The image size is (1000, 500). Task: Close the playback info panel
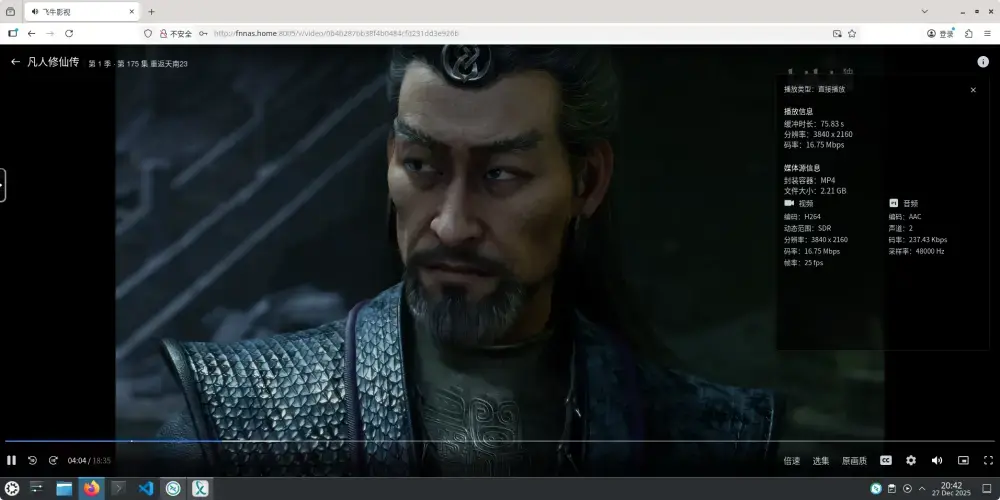973,90
